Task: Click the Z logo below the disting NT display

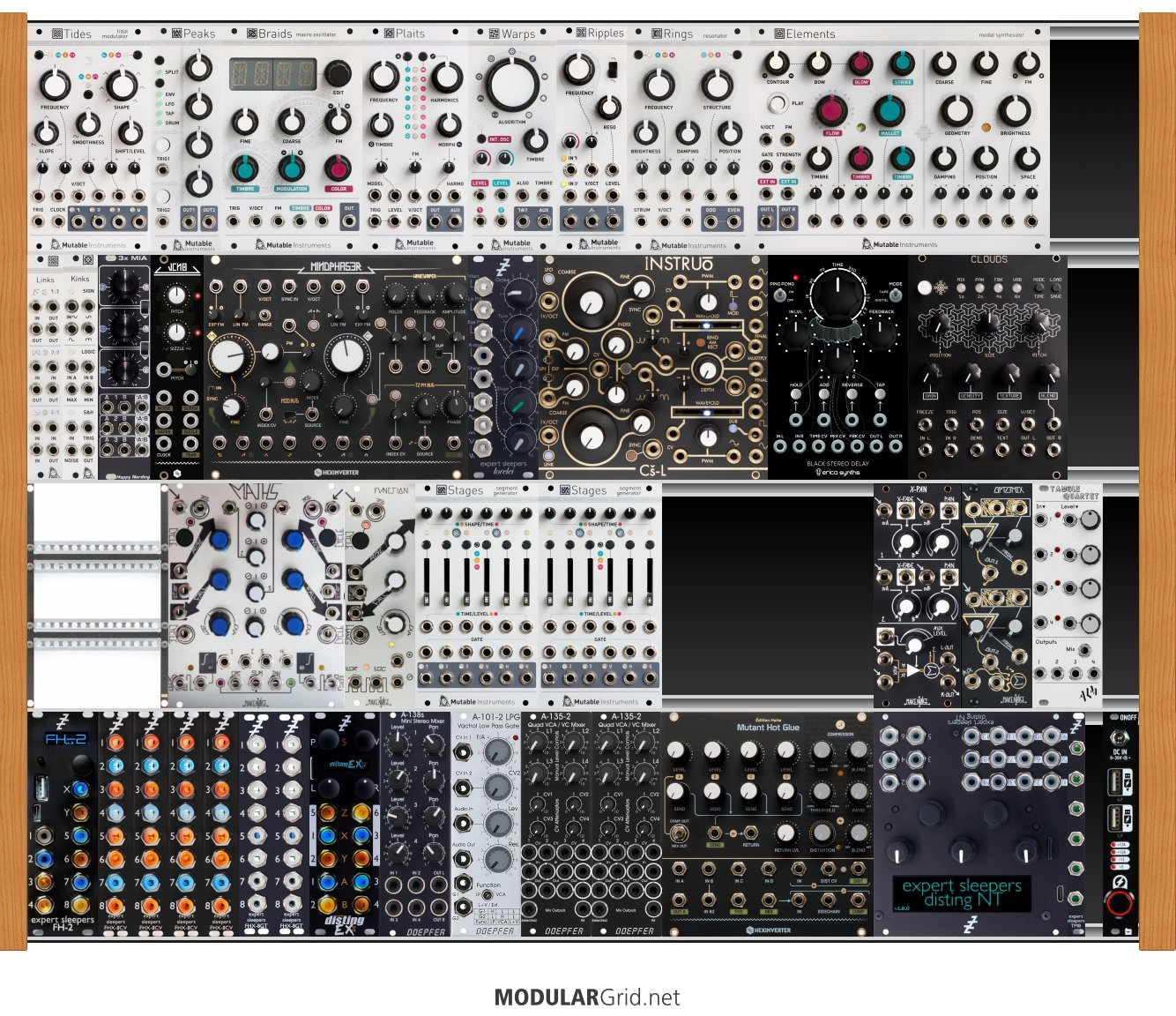Action: [x=970, y=924]
